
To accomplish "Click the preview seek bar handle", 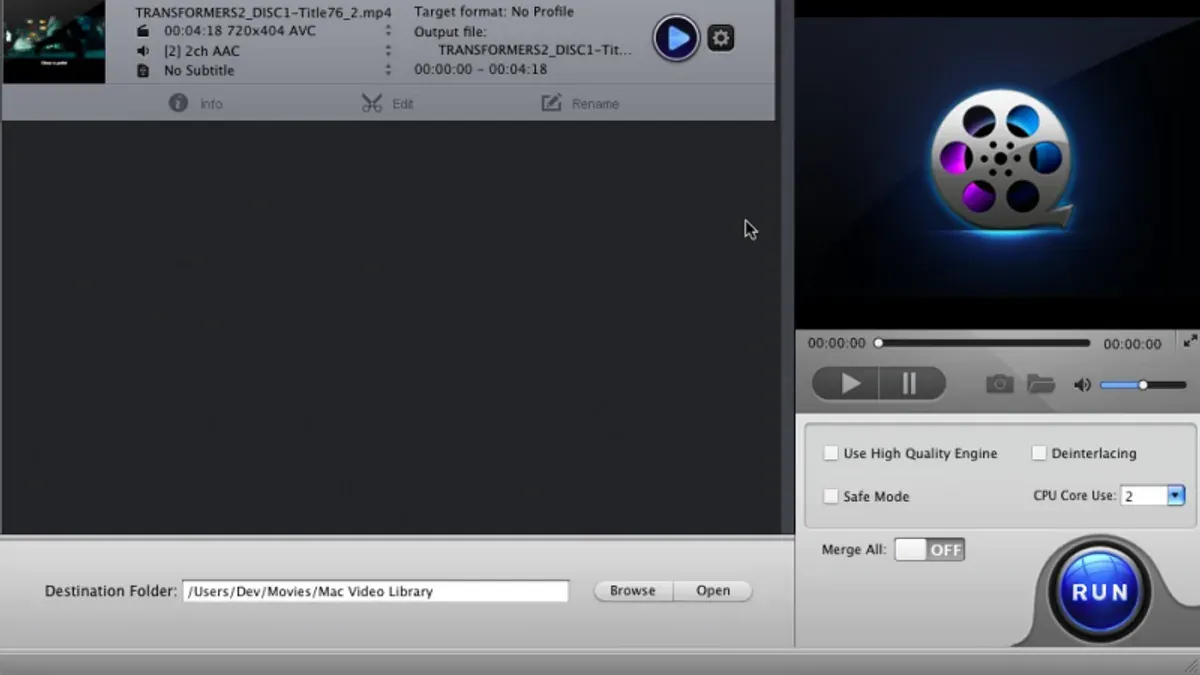I will point(878,343).
